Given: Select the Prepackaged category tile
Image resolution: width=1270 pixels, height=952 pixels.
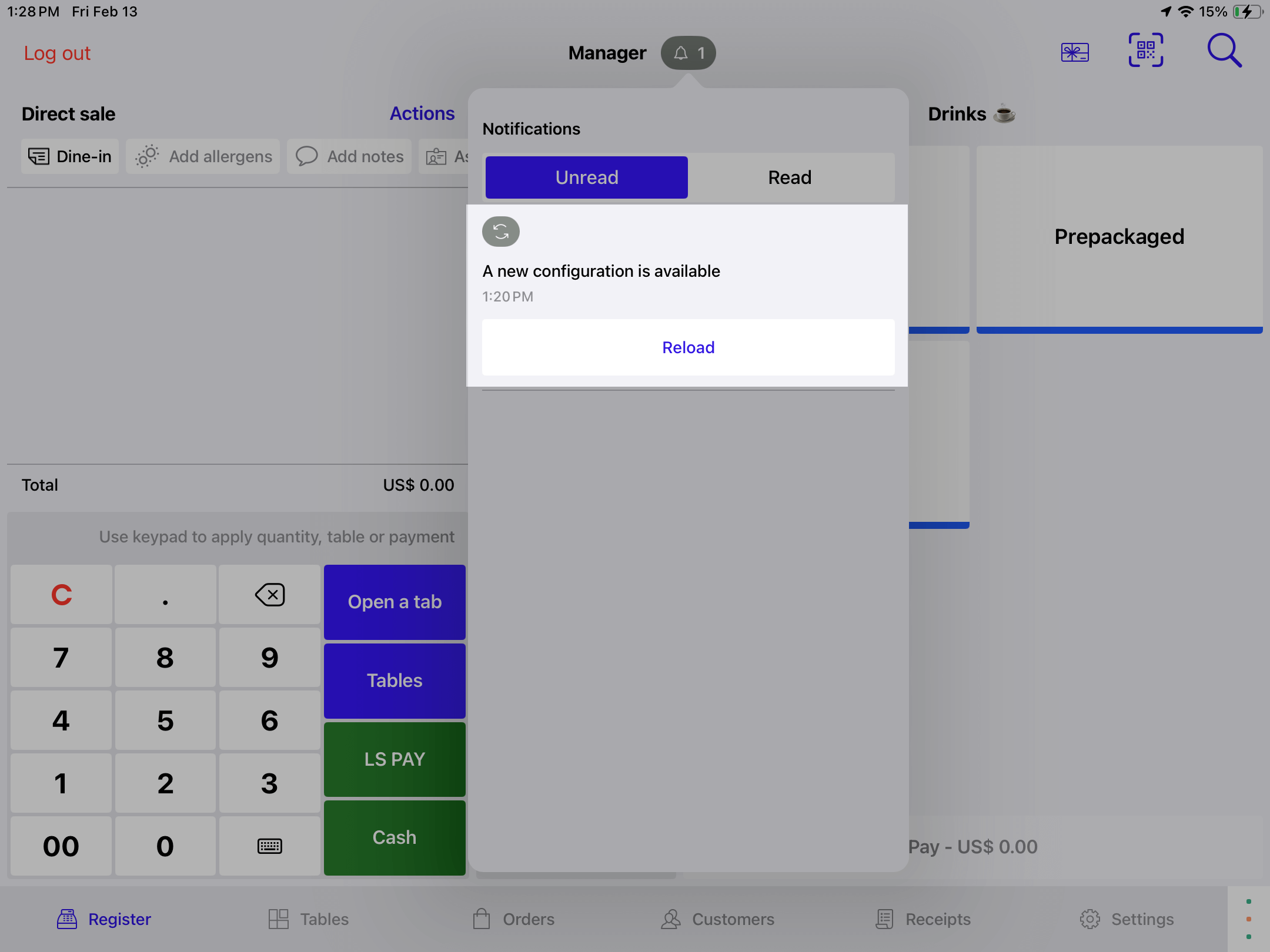Looking at the screenshot, I should [x=1119, y=237].
